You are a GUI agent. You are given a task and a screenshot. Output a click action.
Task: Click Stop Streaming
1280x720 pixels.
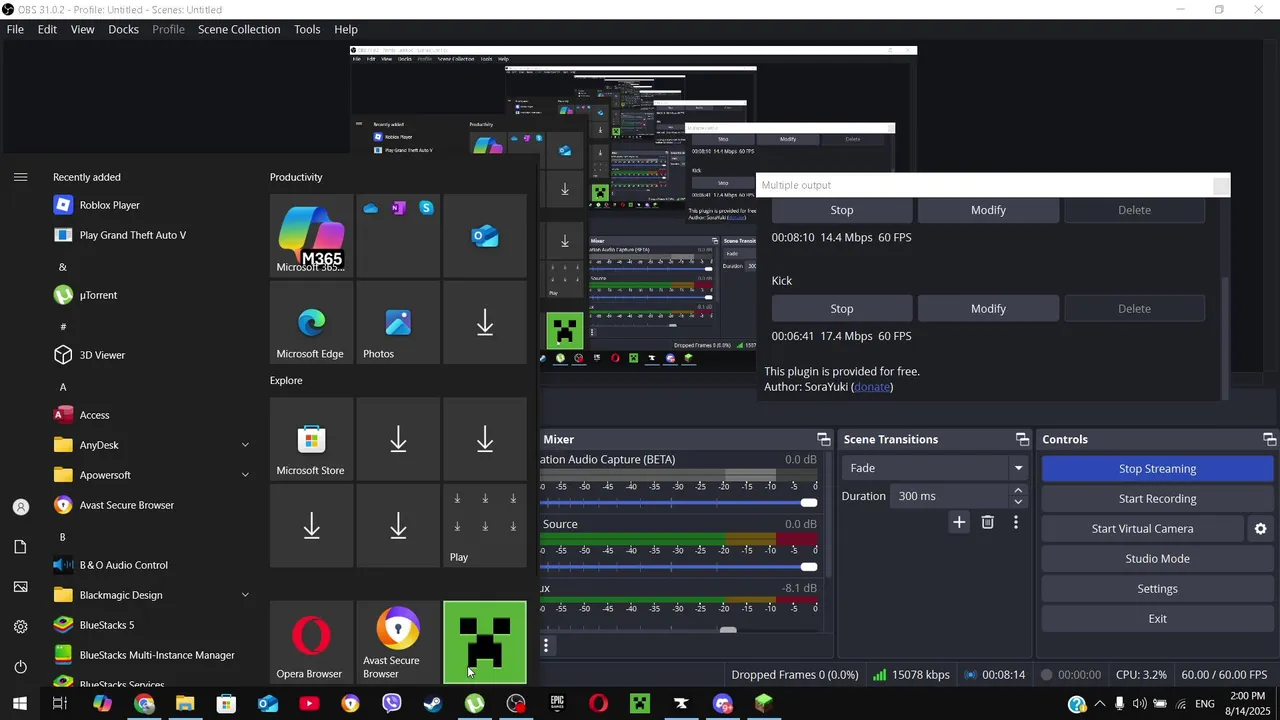point(1157,469)
